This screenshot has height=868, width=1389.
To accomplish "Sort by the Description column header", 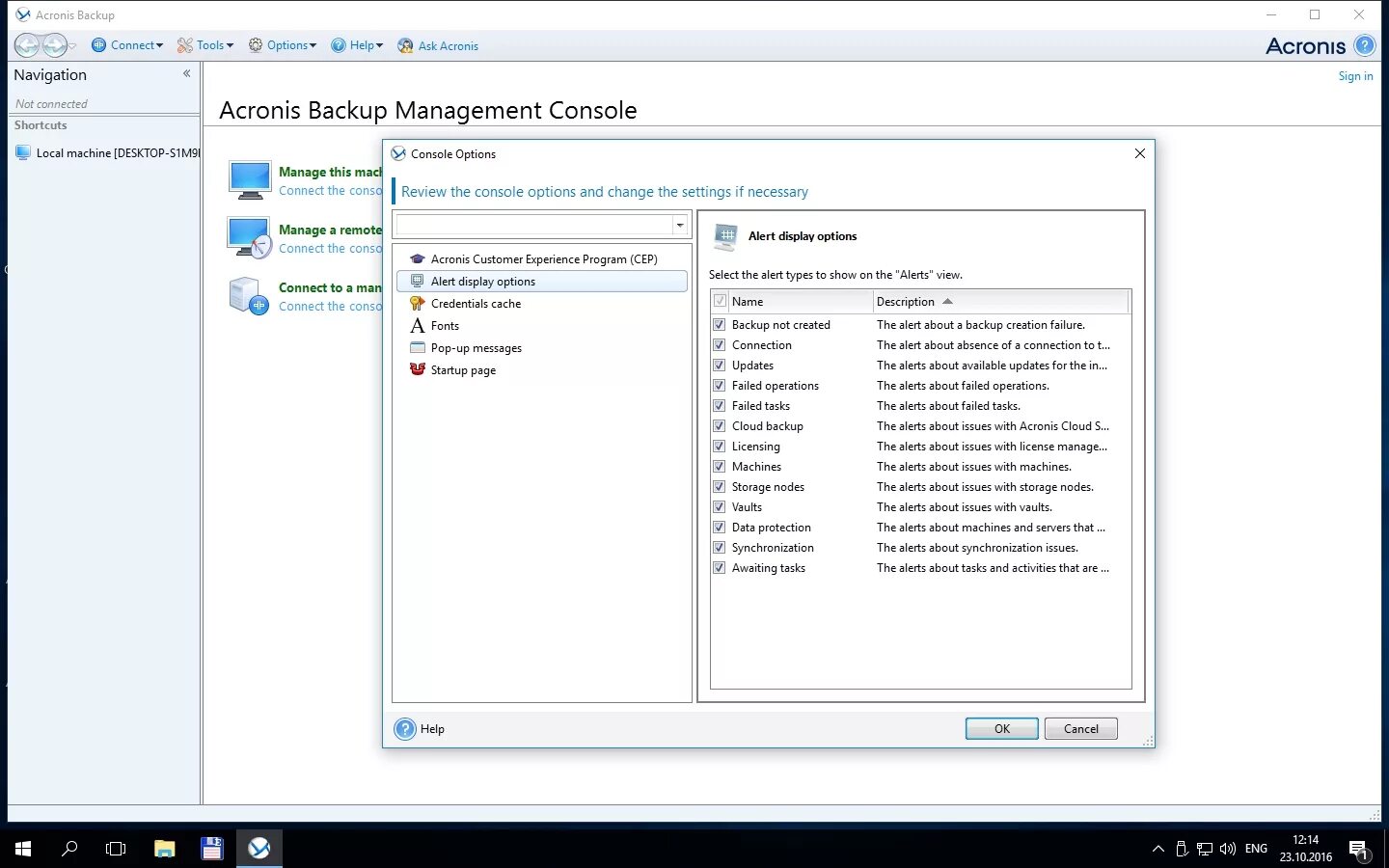I will point(1000,301).
